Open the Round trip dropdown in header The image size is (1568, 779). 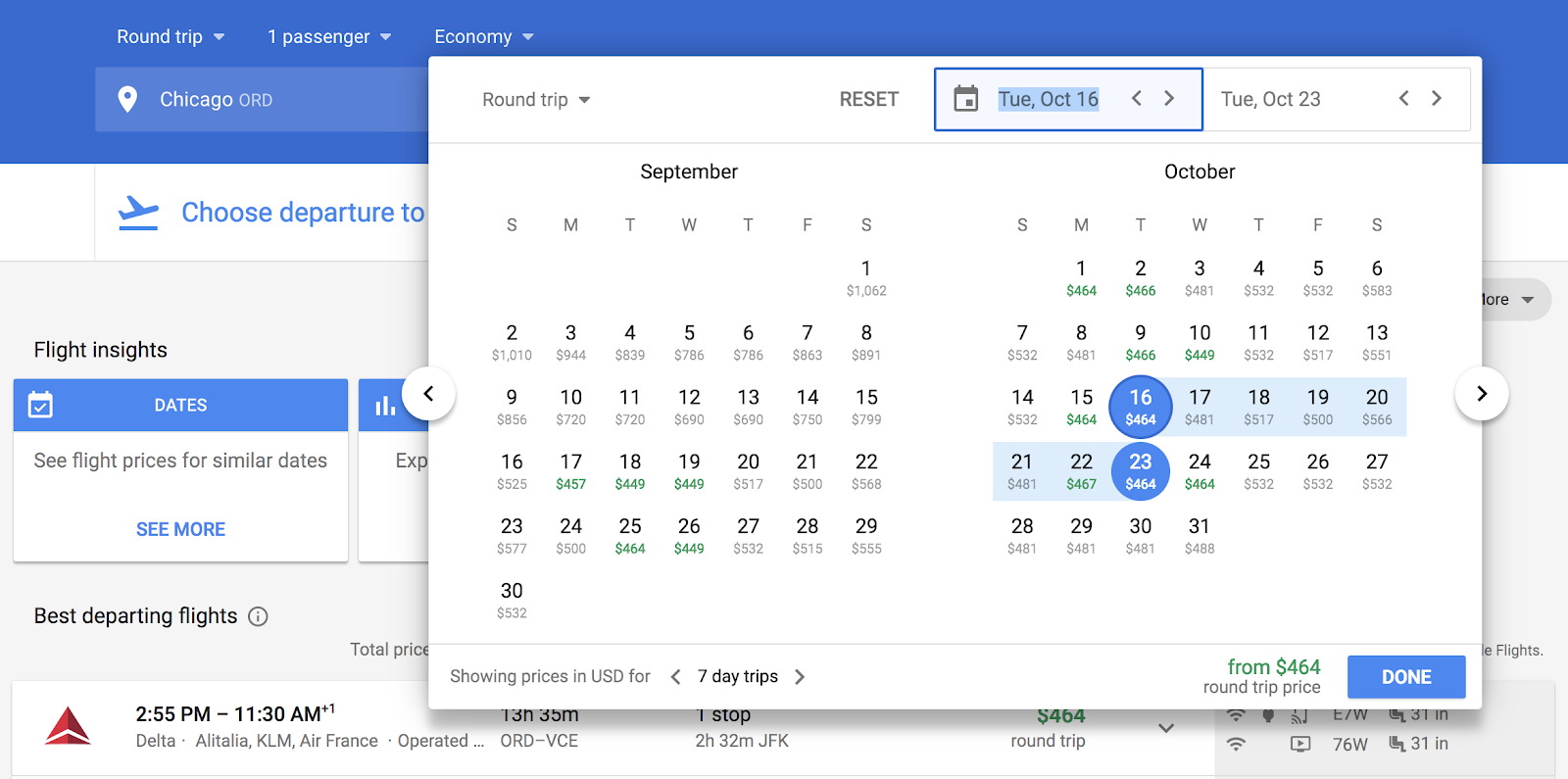click(x=171, y=37)
